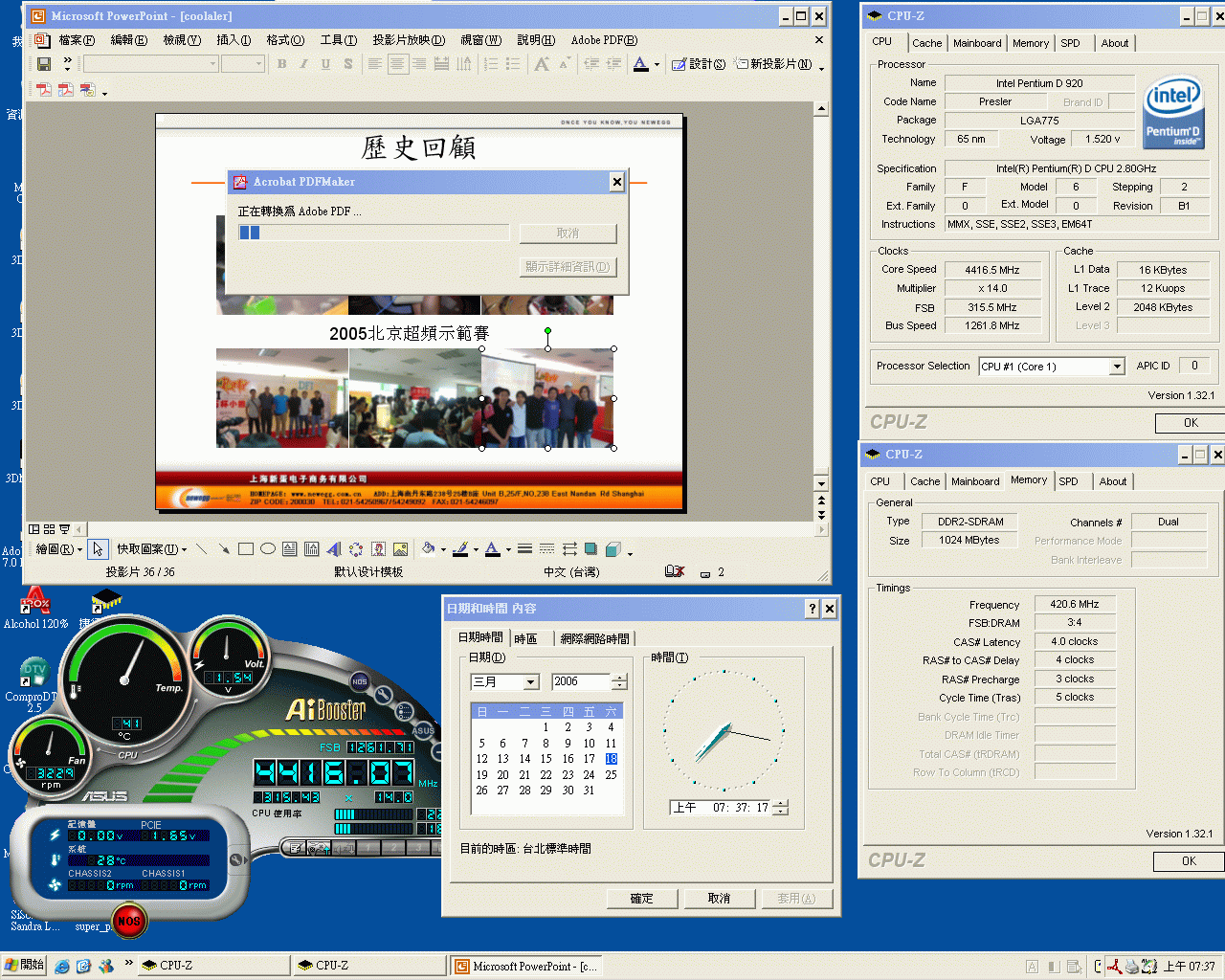1225x980 pixels.
Task: Click the 新投影片 New Slide button
Action: (773, 64)
